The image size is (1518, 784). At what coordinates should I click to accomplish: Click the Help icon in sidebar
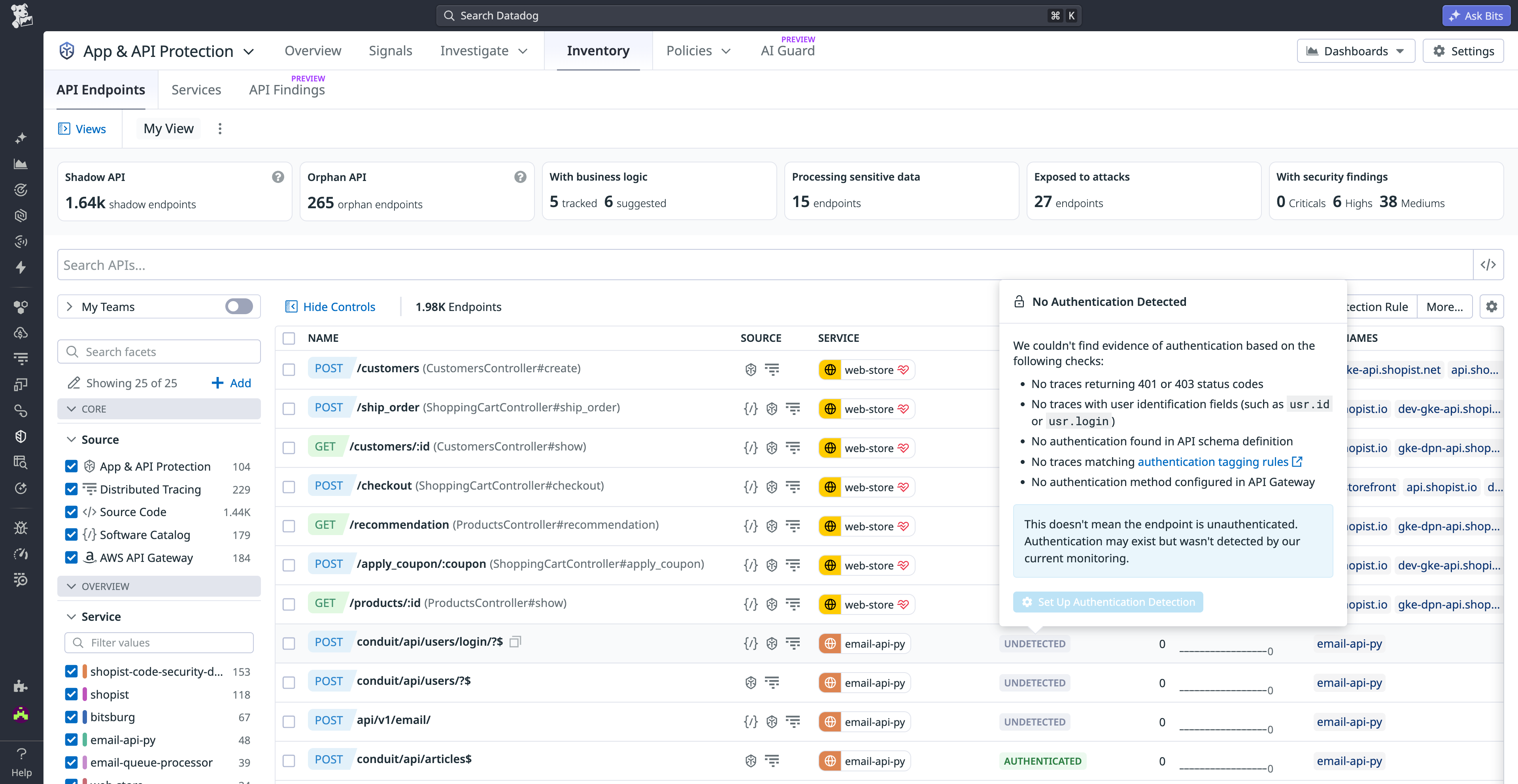coord(21,762)
